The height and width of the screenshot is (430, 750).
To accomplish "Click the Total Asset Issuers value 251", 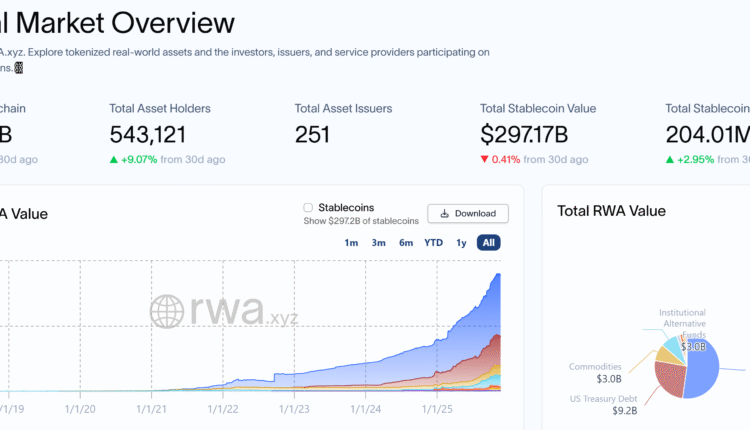I will point(313,134).
